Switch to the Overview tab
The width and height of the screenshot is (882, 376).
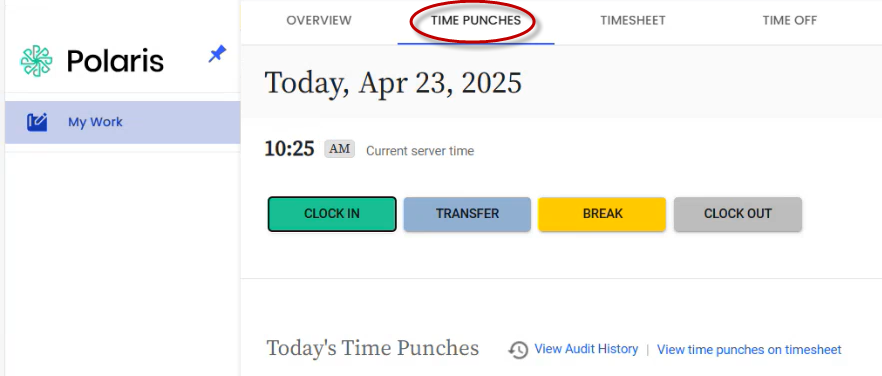click(319, 21)
